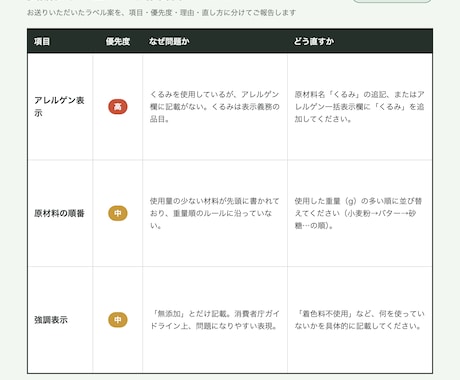Viewport: 460px width, 380px height.
Task: Click the fix text about 原材料名「くるみ」の追記
Action: (x=359, y=107)
